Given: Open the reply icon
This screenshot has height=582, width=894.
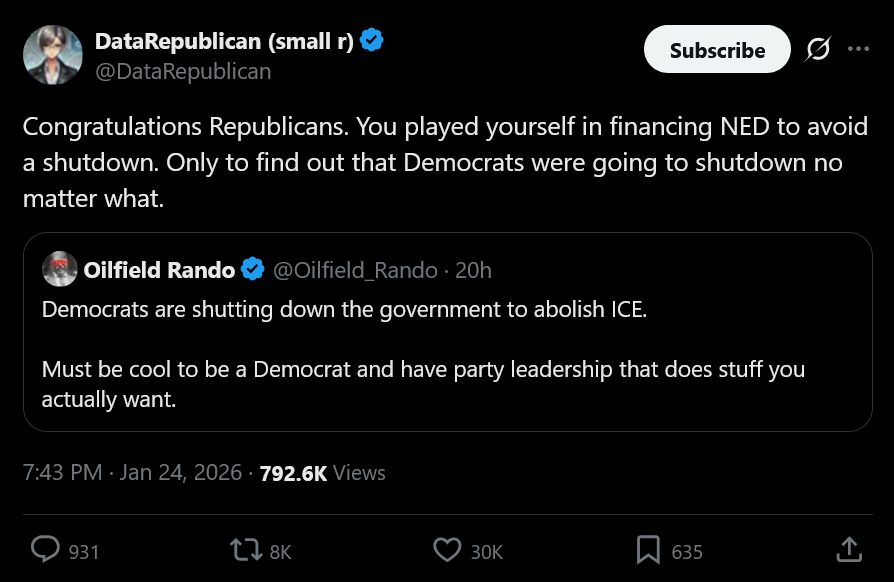Looking at the screenshot, I should pos(46,550).
